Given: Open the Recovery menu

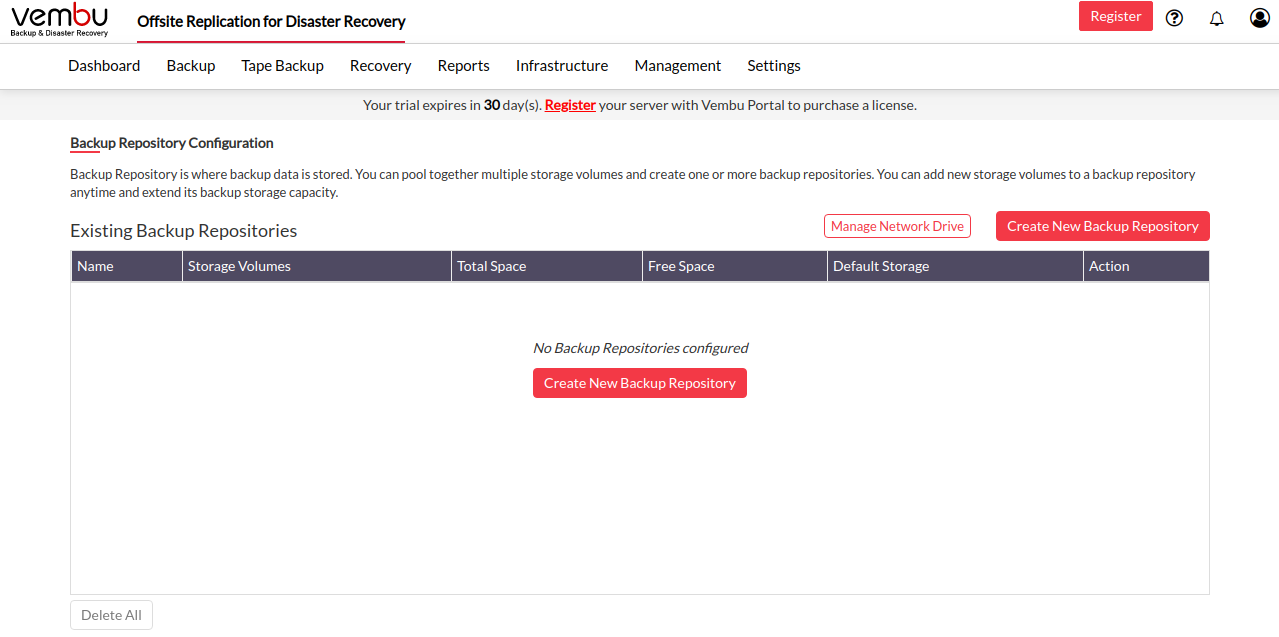Looking at the screenshot, I should tap(380, 66).
